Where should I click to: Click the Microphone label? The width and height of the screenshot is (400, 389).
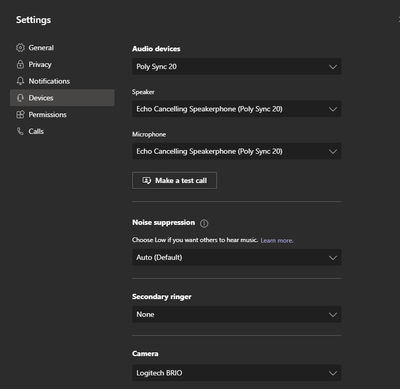tap(149, 134)
